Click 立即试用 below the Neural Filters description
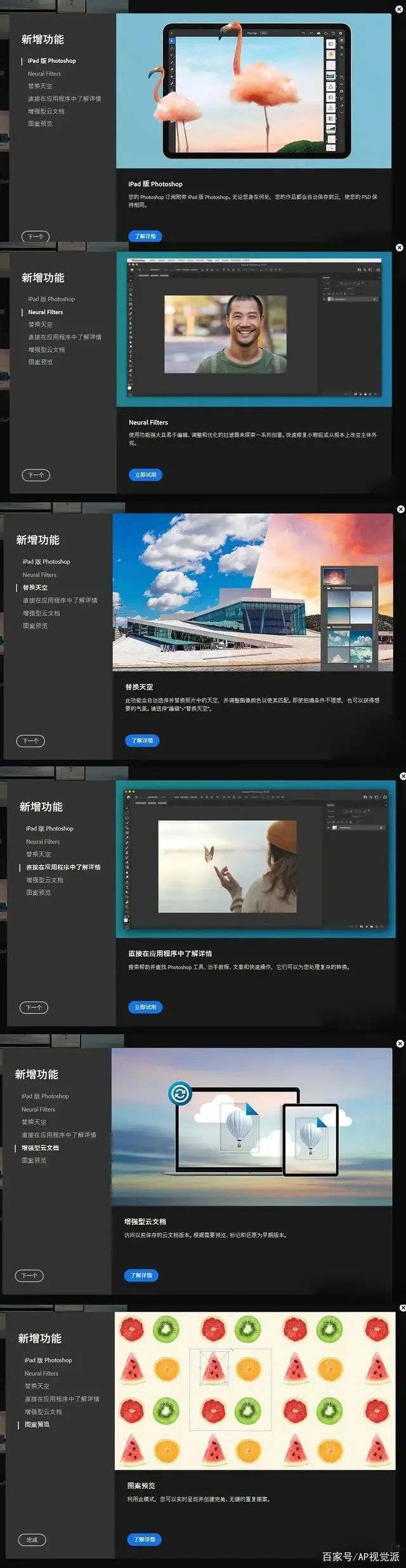 click(x=145, y=475)
